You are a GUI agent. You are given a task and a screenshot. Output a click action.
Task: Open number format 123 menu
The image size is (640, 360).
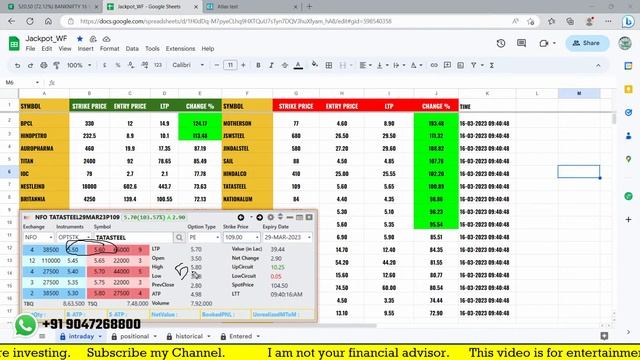click(x=158, y=65)
